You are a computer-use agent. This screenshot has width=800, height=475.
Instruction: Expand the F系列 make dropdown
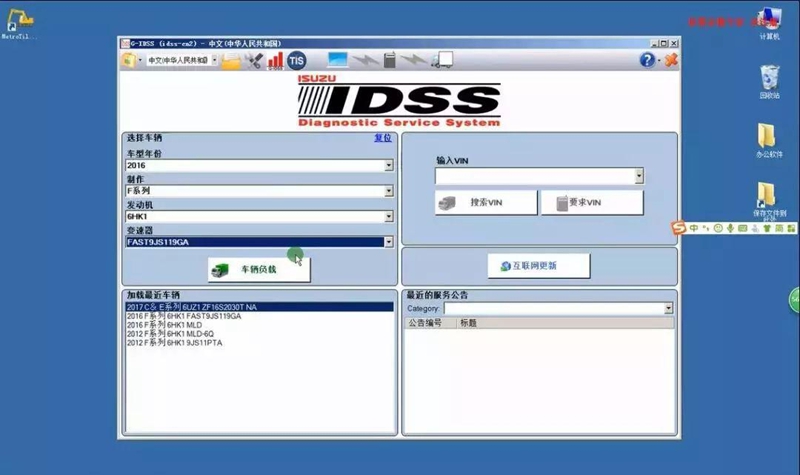(x=389, y=191)
